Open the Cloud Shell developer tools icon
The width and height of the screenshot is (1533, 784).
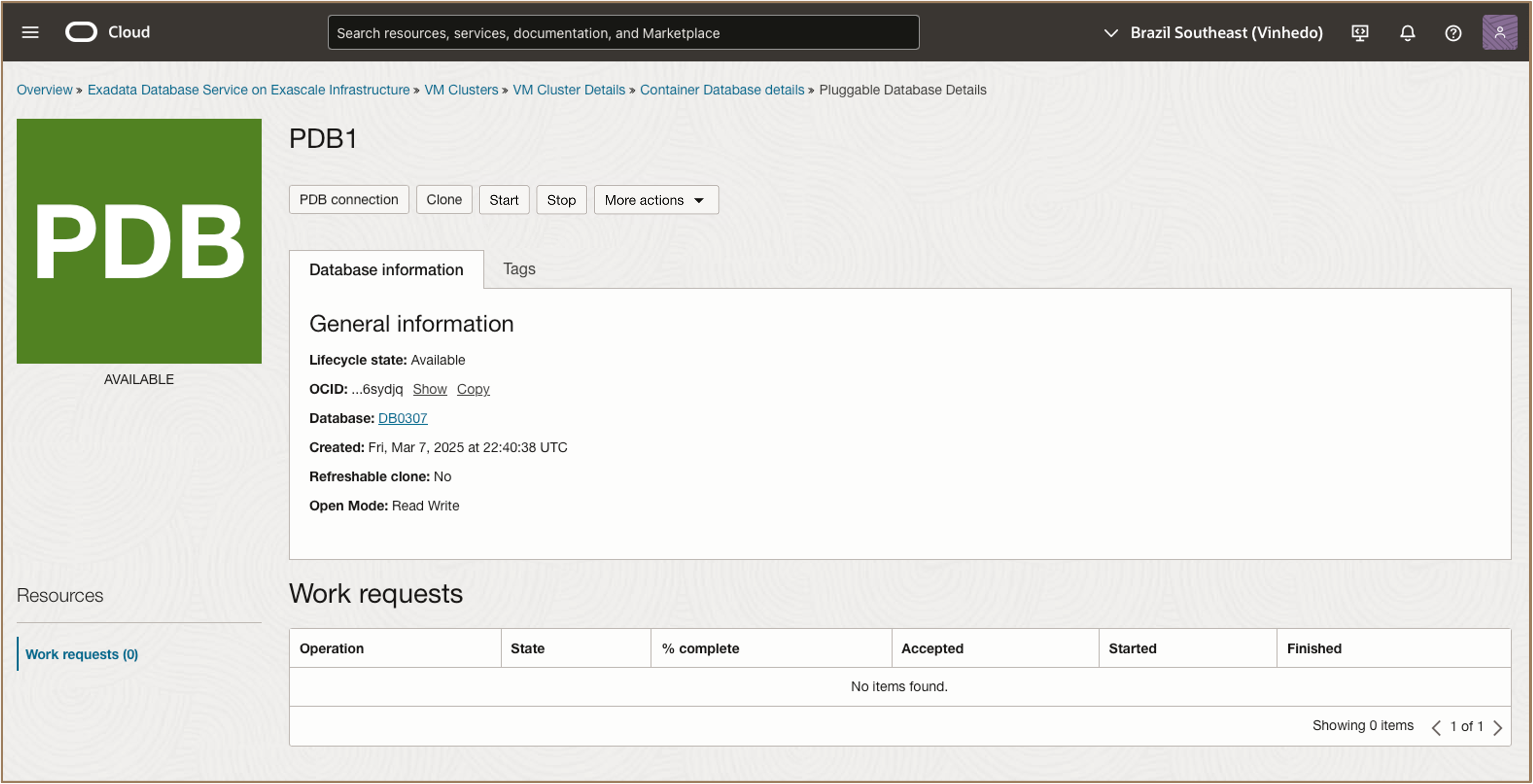1360,33
